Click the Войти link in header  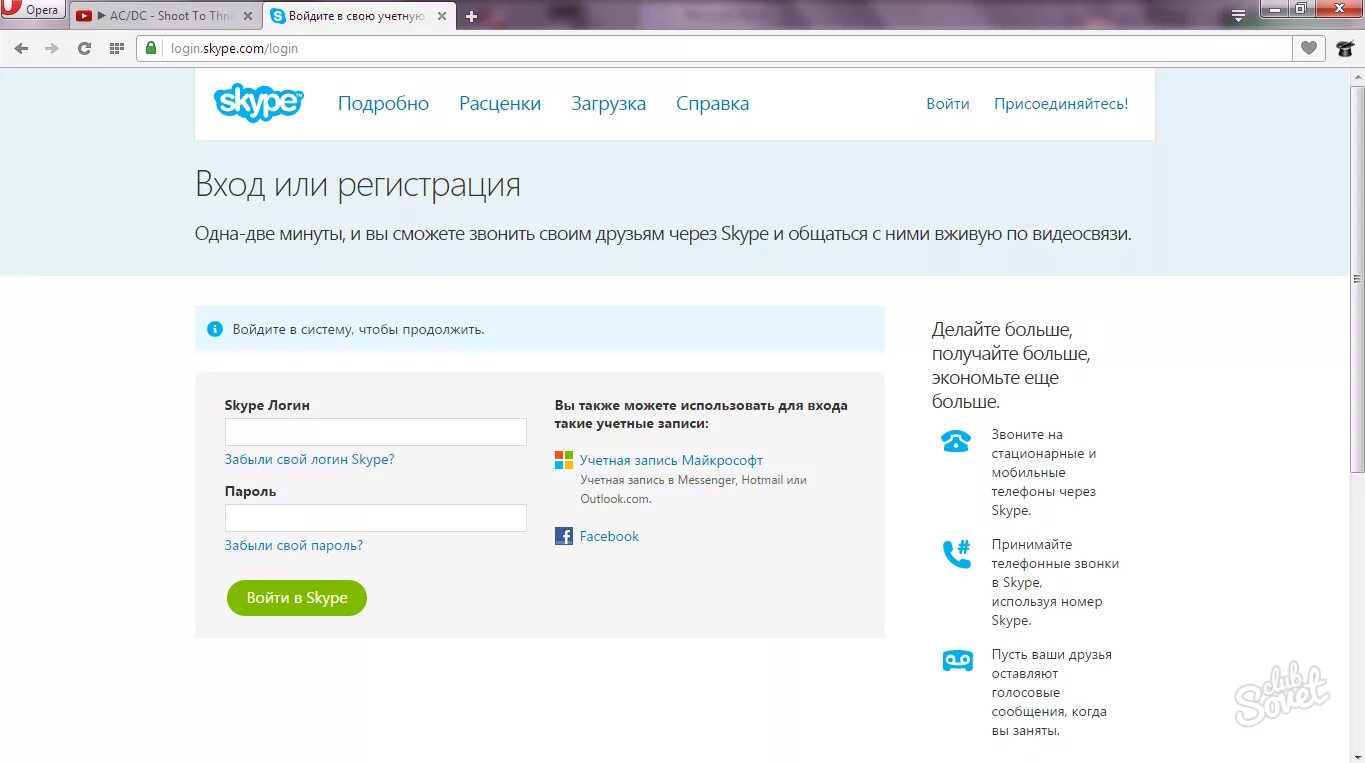(x=948, y=103)
